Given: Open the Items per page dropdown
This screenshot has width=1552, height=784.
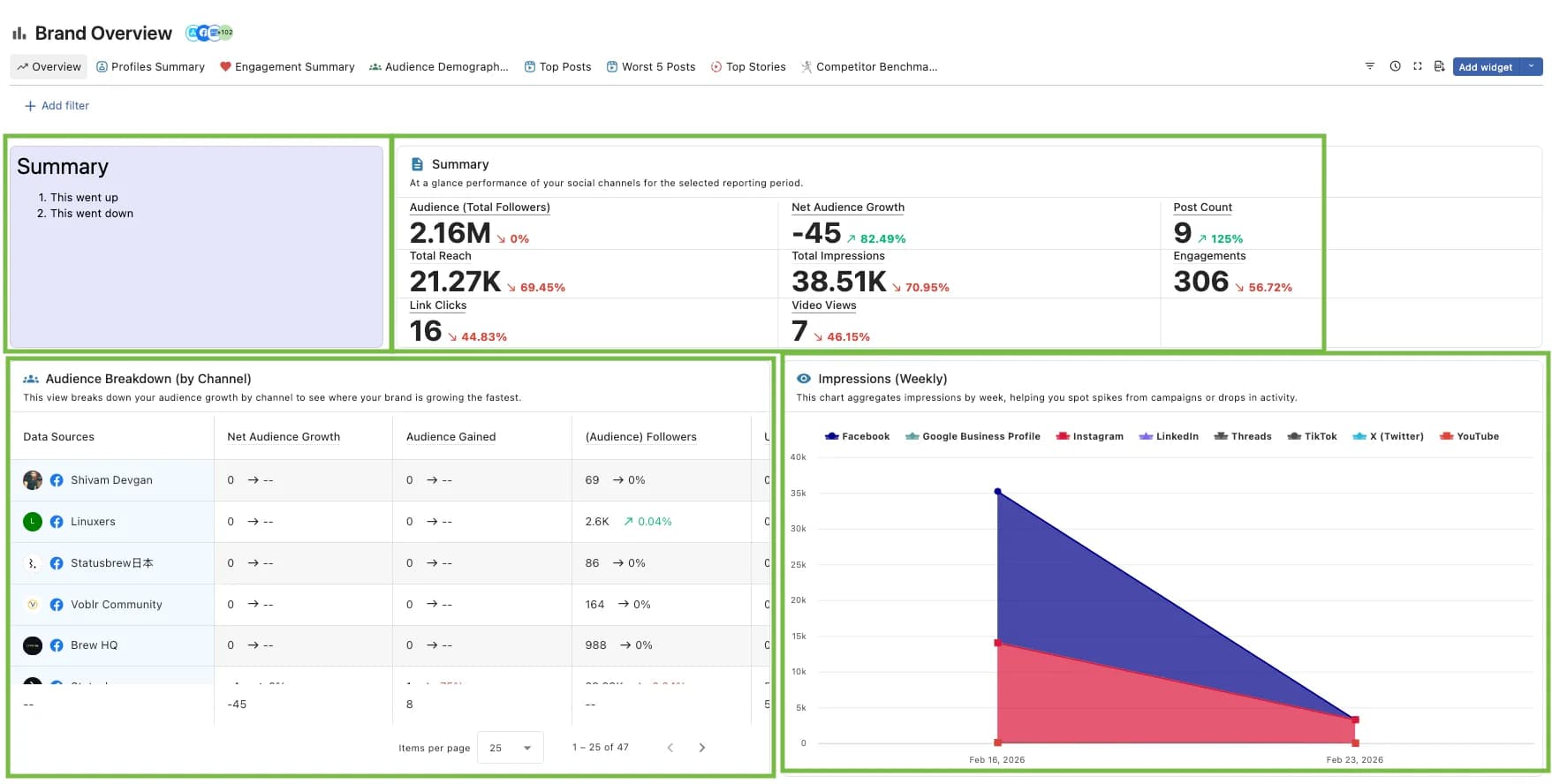Looking at the screenshot, I should coord(510,748).
